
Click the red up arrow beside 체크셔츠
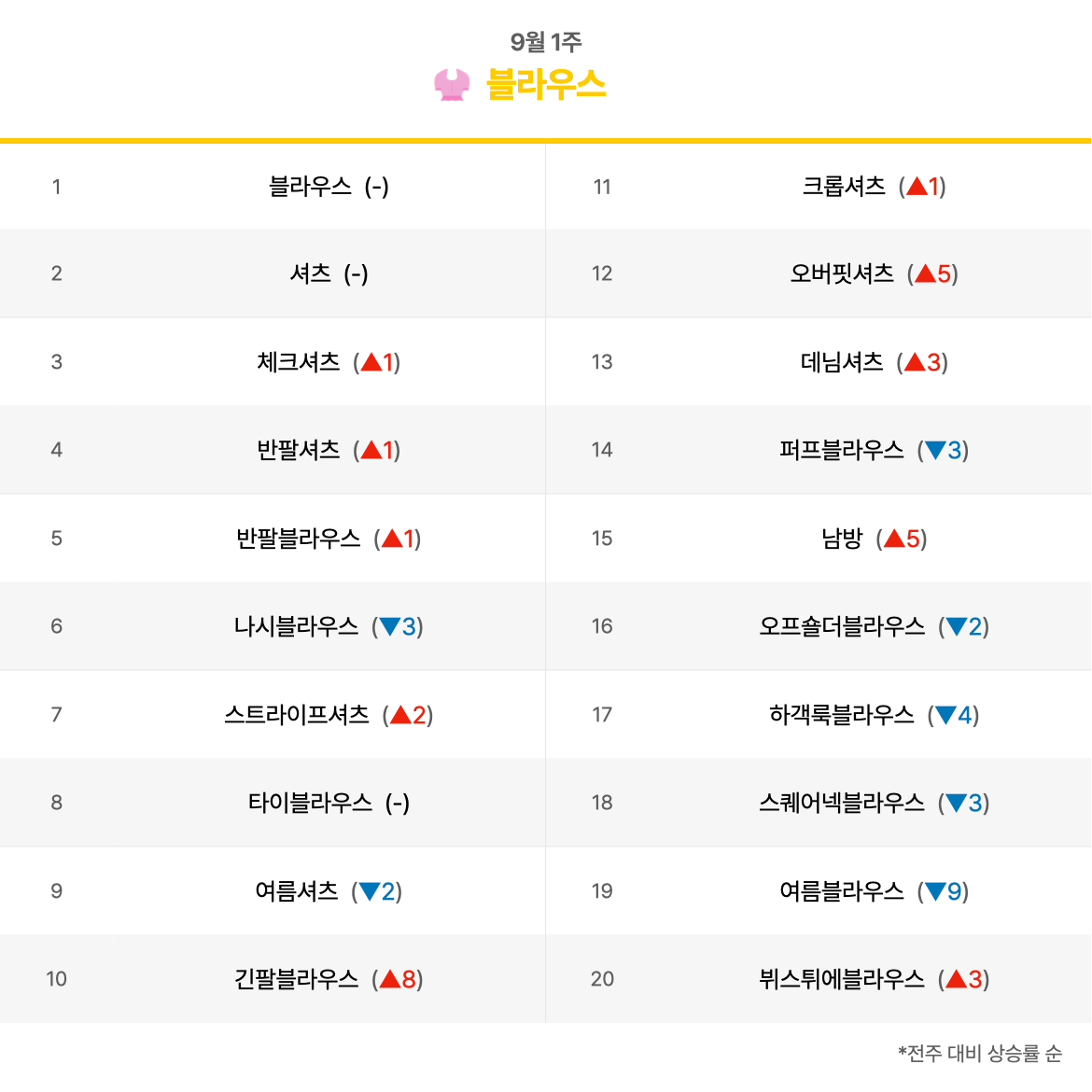(371, 362)
